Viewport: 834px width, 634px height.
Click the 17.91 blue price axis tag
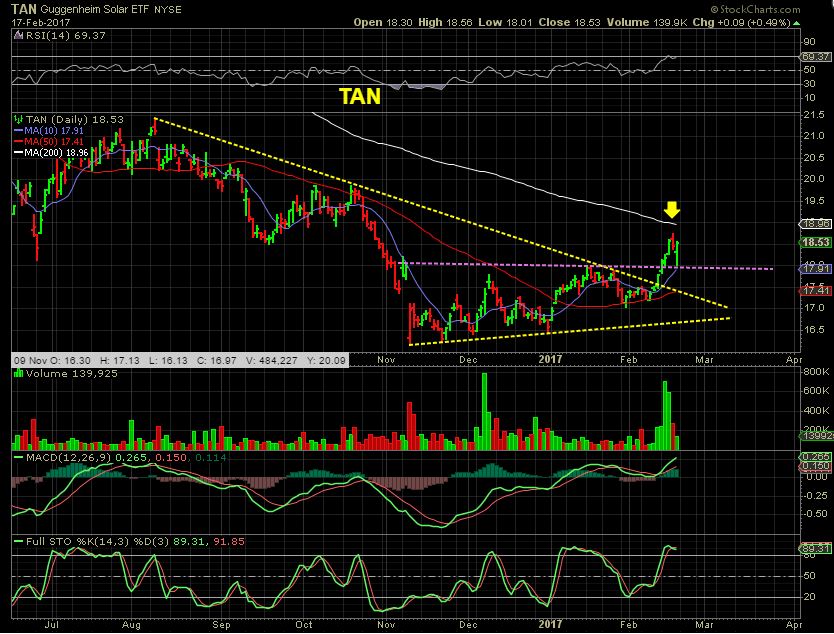816,269
